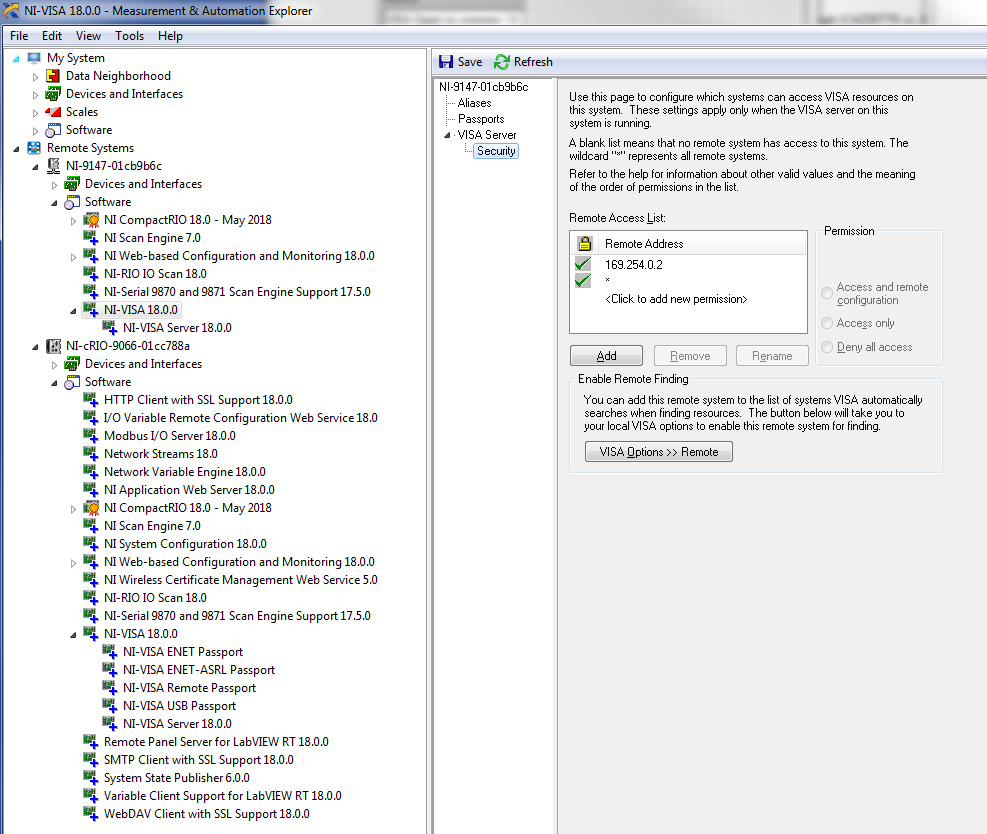Click the Devices and Interfaces icon under My System
Viewport: 987px width, 834px height.
53,94
